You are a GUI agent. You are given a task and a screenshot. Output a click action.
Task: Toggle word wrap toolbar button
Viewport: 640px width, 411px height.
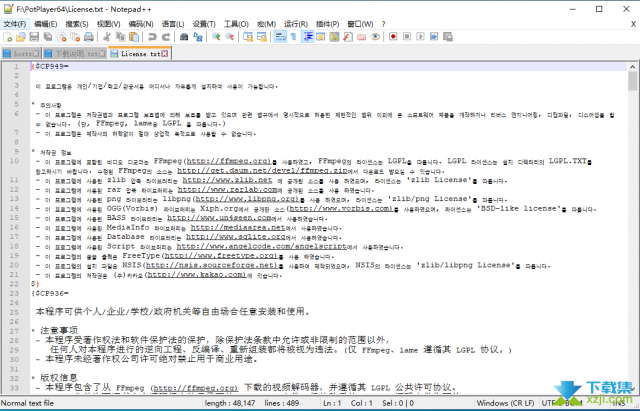(280, 37)
